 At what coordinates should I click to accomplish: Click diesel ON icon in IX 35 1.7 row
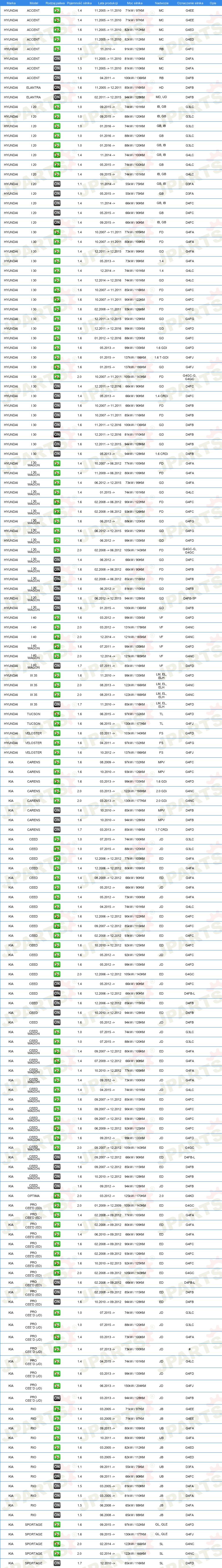click(x=57, y=704)
